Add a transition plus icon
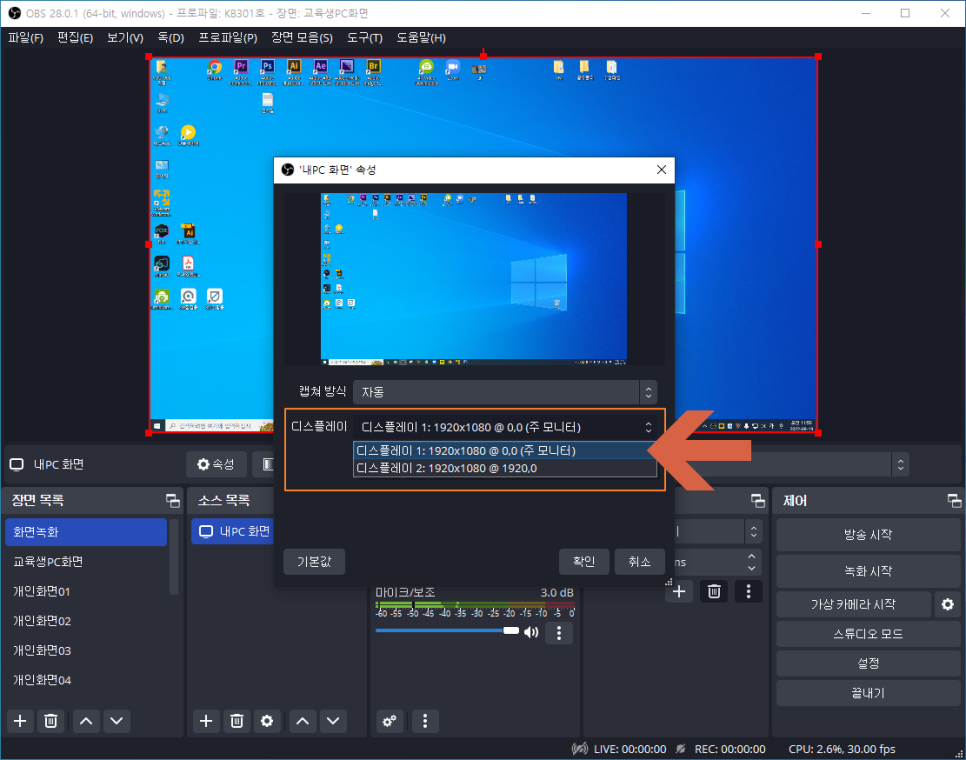 point(679,592)
